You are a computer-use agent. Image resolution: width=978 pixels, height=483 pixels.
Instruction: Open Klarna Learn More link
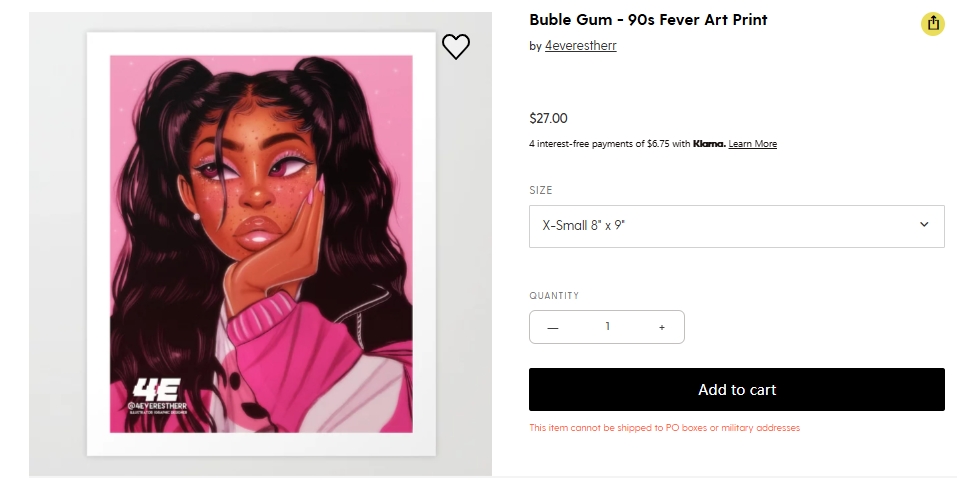coord(752,144)
